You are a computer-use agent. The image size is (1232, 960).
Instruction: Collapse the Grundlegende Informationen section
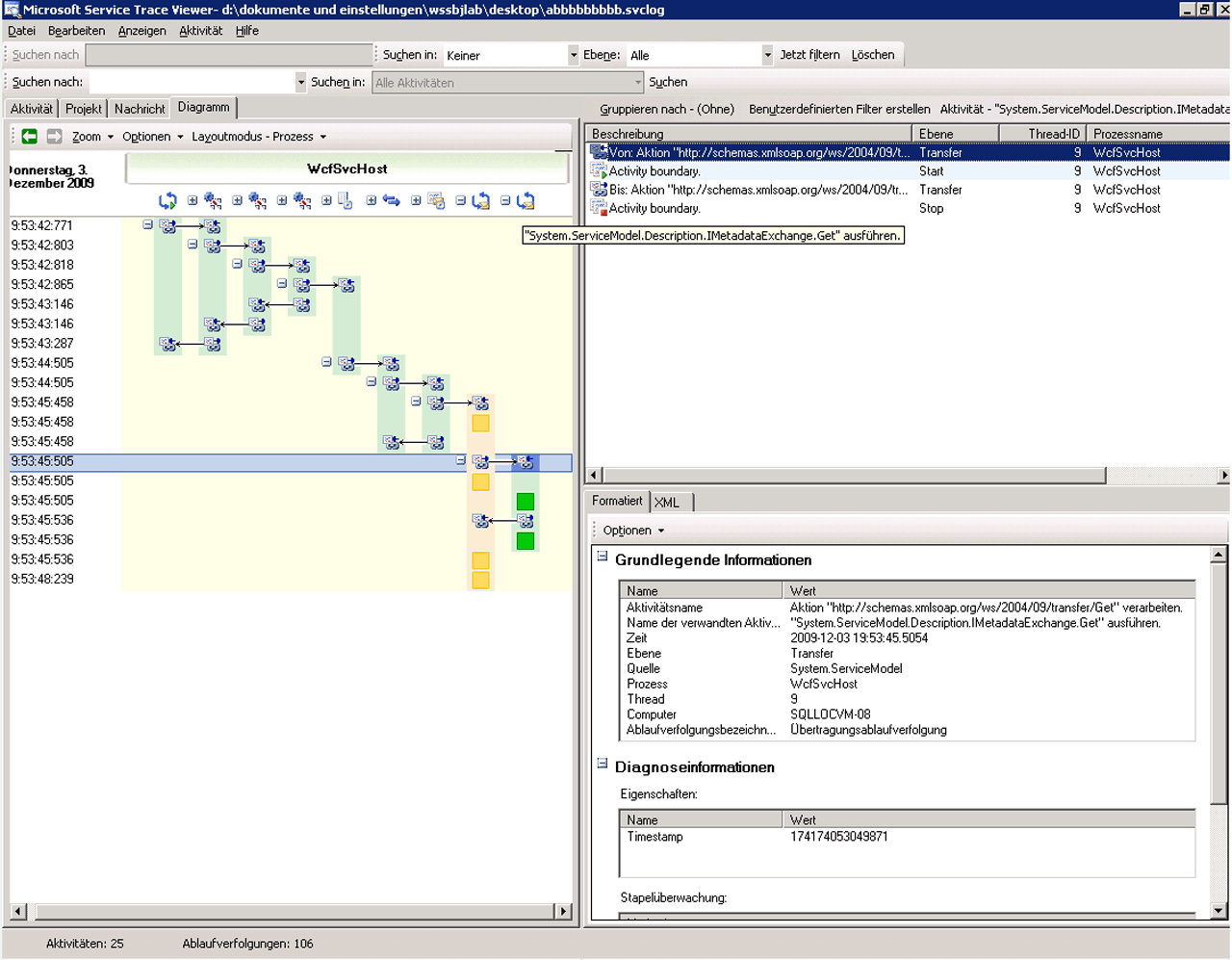click(x=603, y=557)
